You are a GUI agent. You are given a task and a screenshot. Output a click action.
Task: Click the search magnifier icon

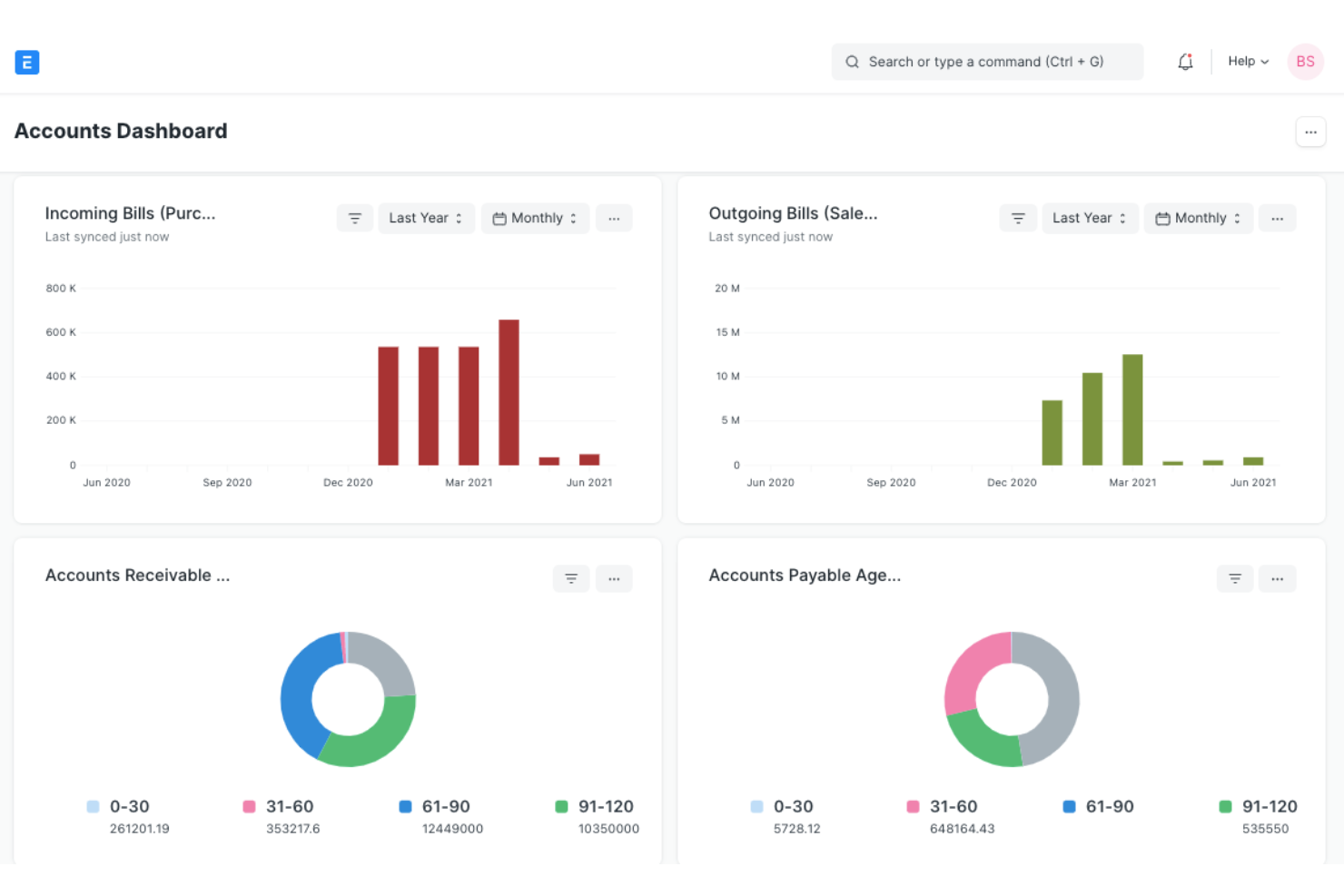tap(852, 61)
